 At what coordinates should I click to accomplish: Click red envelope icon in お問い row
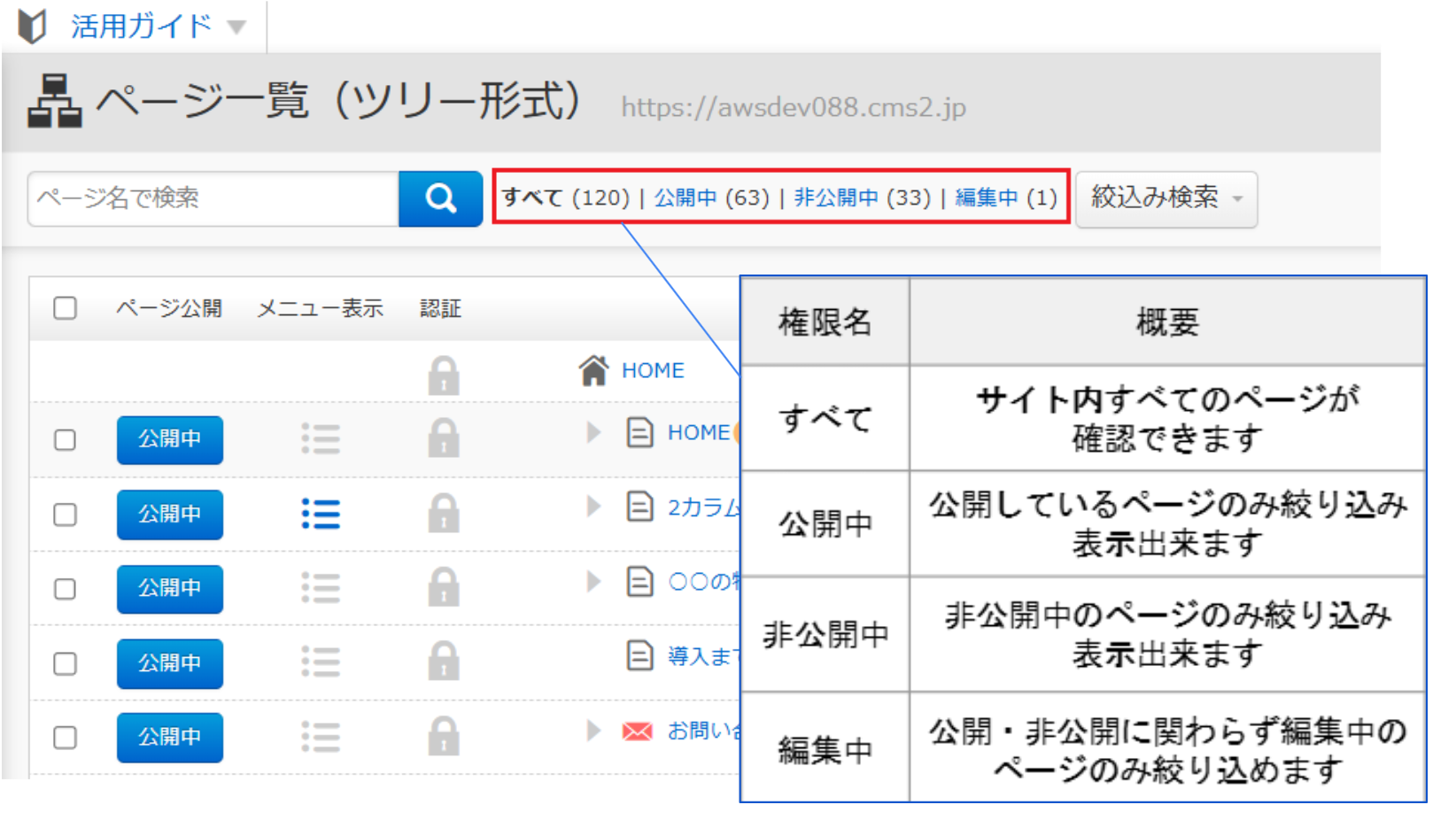638,731
